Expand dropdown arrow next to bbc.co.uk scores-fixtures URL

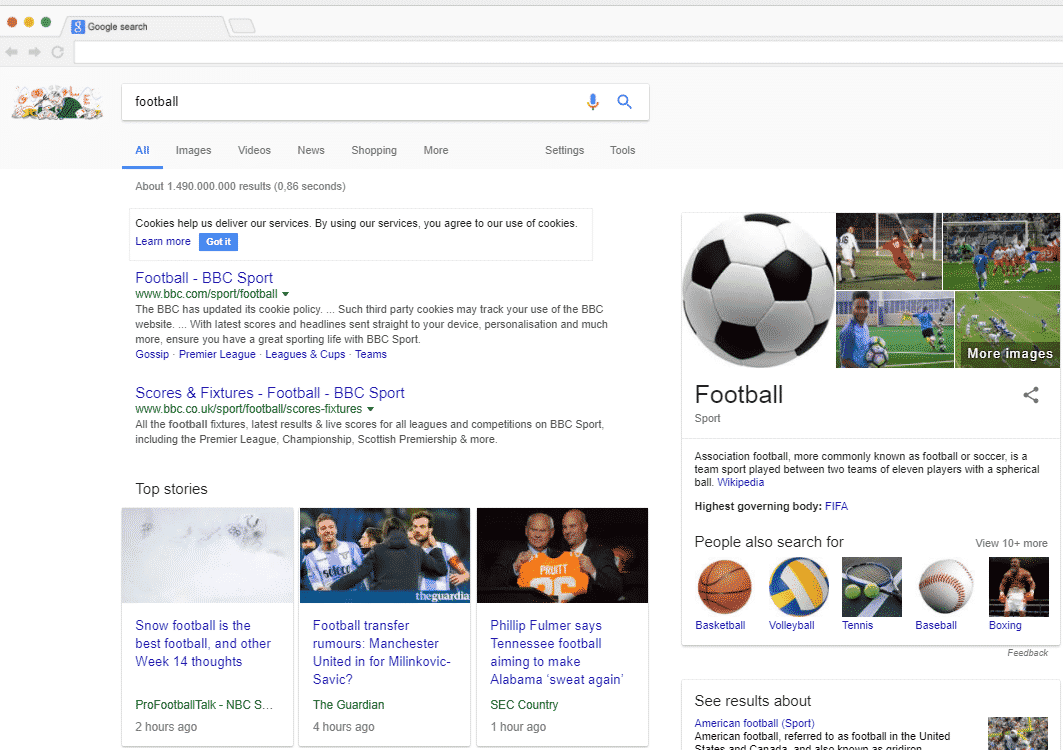pos(370,410)
